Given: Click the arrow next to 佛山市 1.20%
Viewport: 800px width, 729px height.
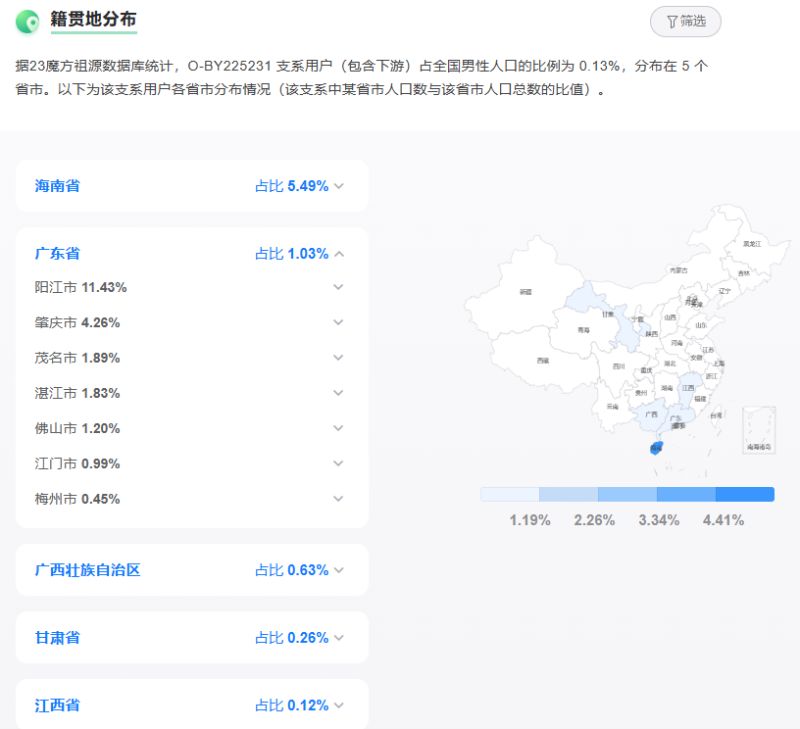Looking at the screenshot, I should pos(338,428).
